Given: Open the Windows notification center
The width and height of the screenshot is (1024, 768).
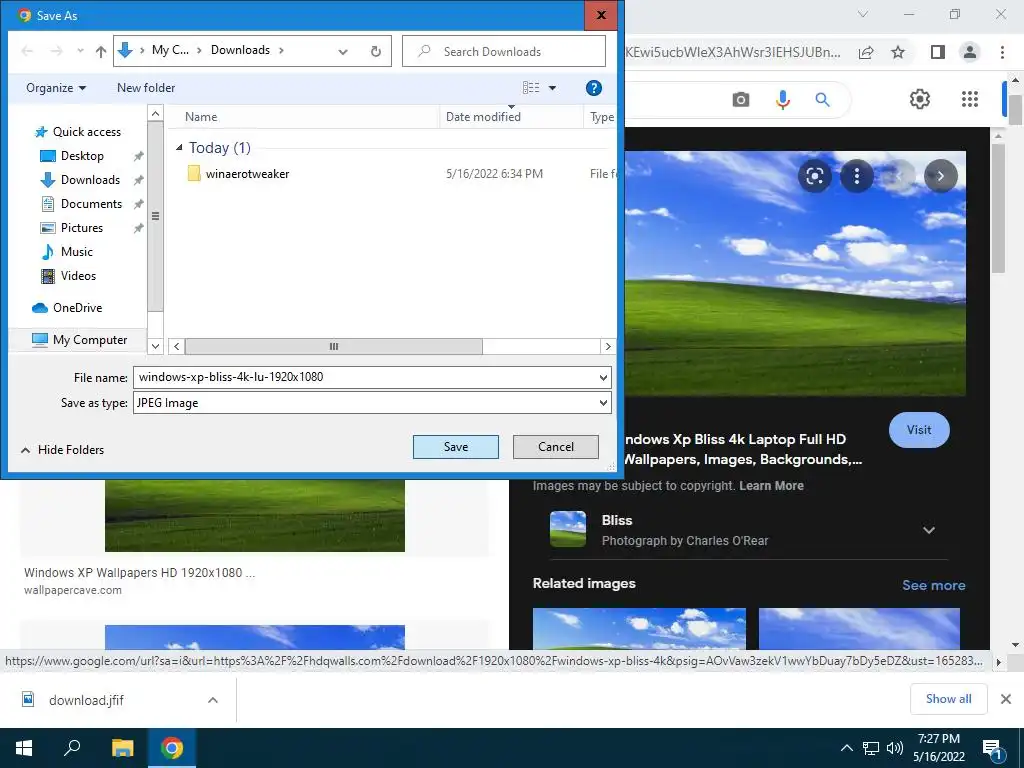Looking at the screenshot, I should point(992,749).
